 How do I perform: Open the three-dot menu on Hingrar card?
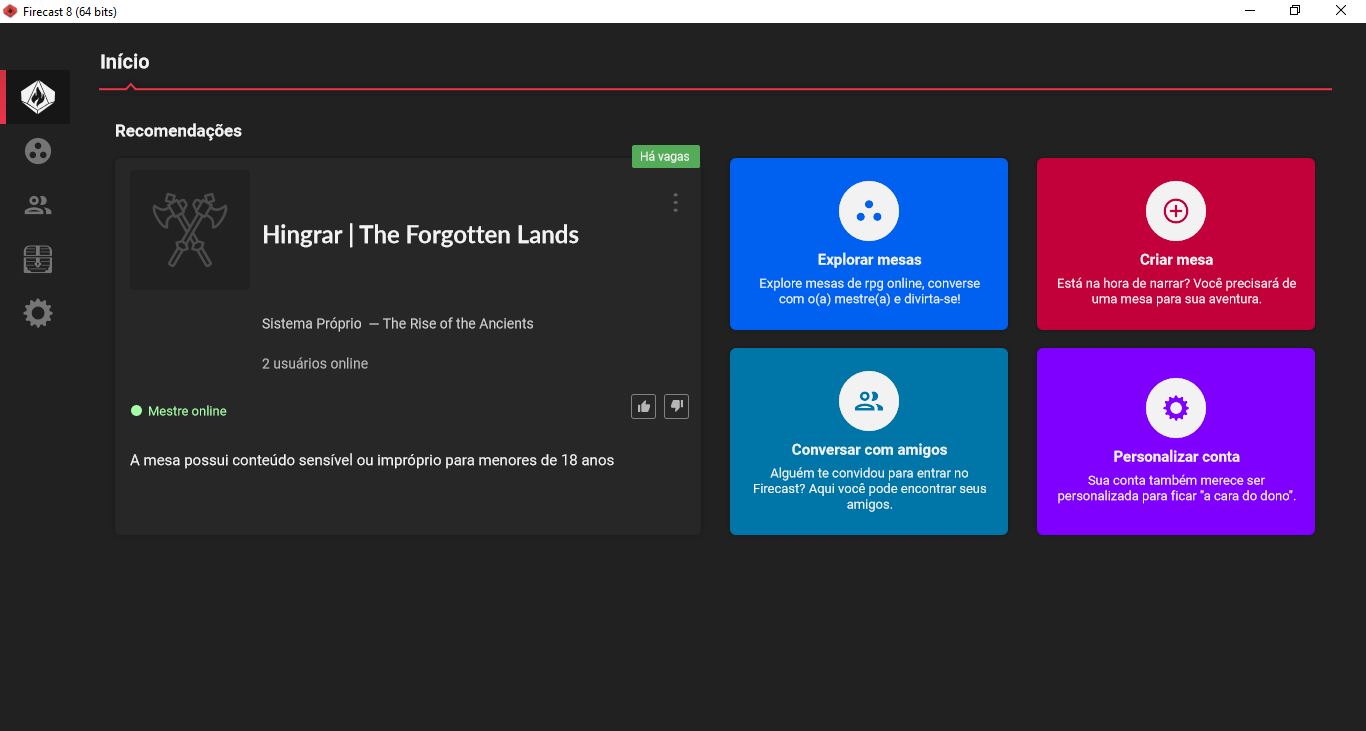(675, 203)
